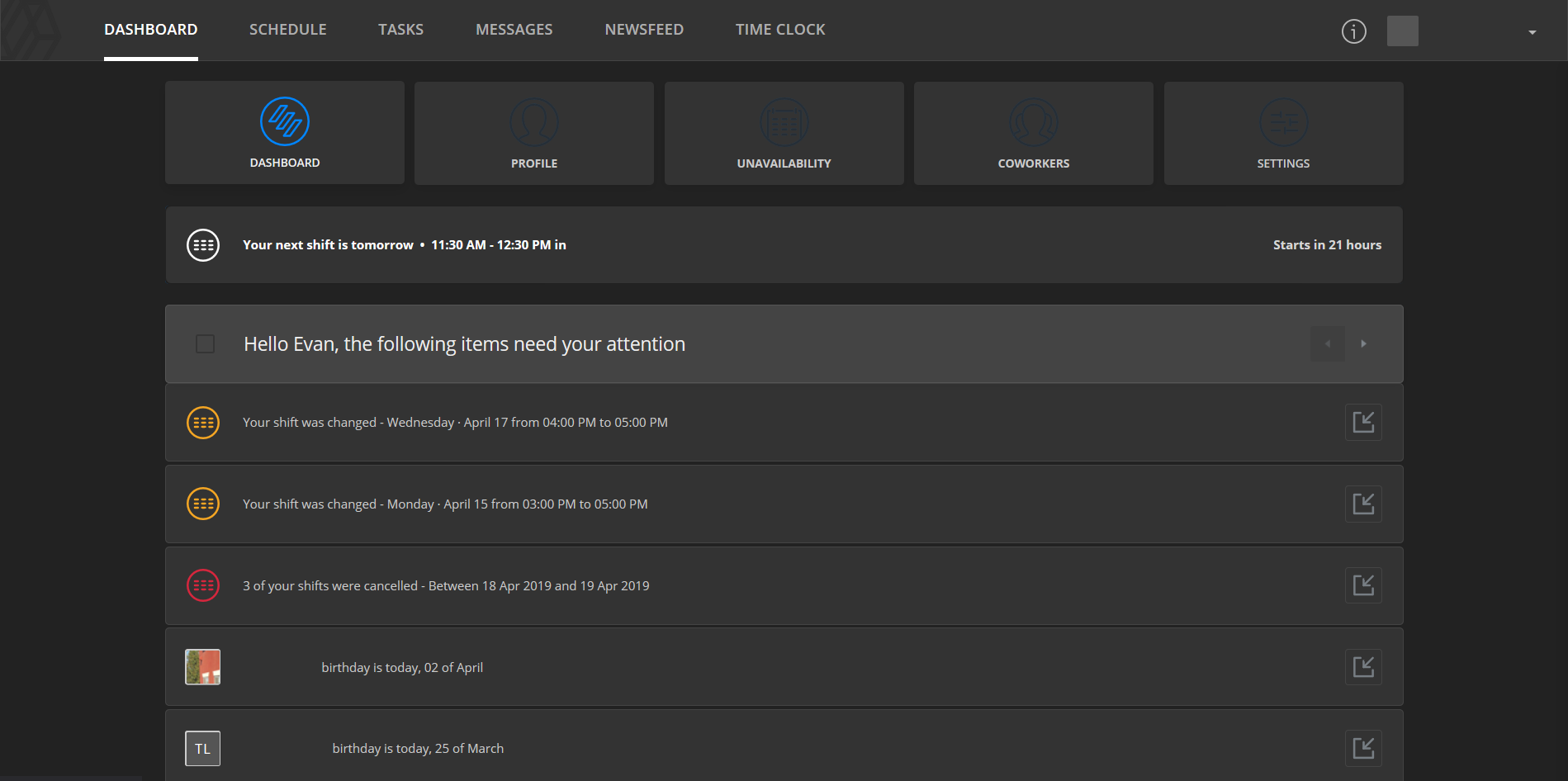
Task: Dismiss the April 15 shift change notification
Action: (1363, 504)
